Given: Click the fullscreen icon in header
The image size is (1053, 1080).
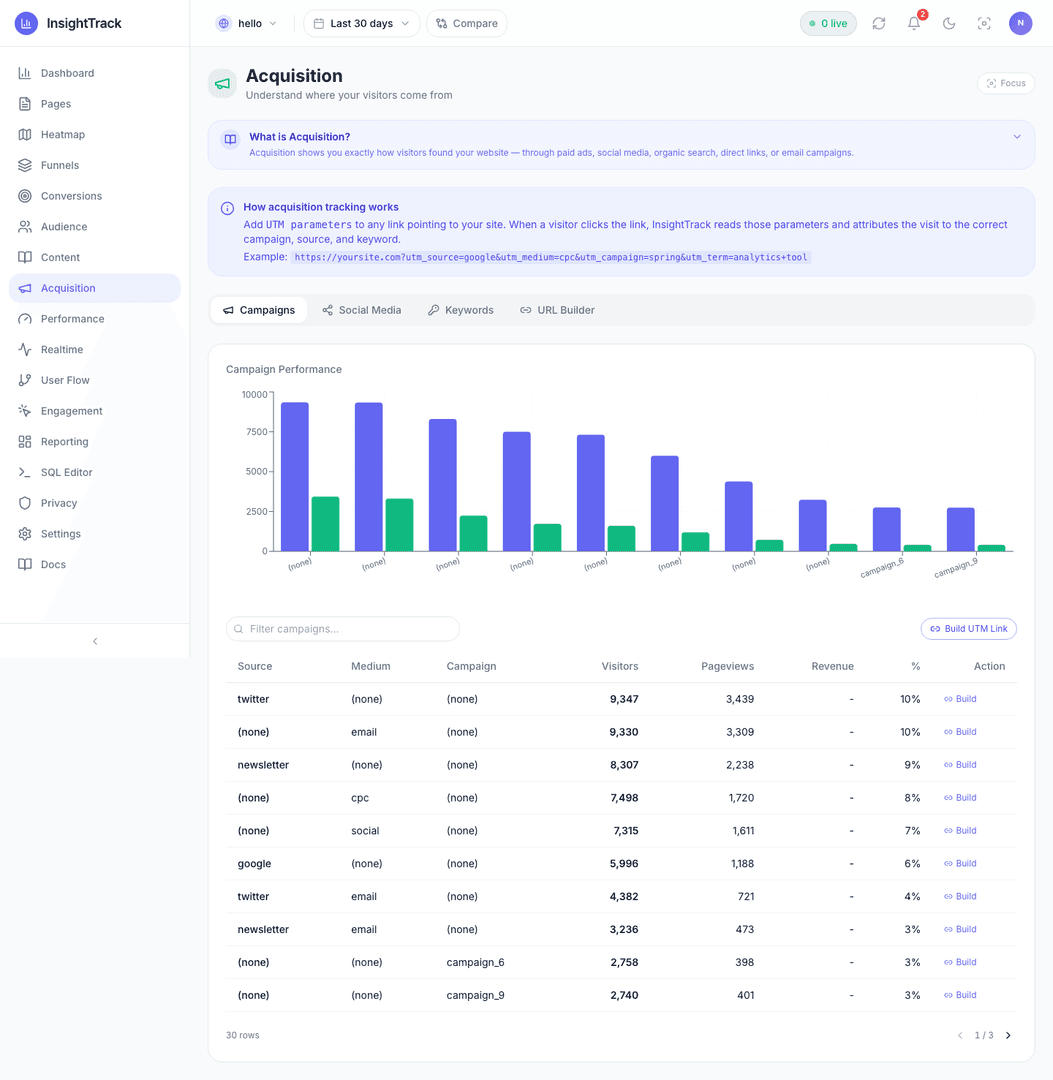Looking at the screenshot, I should coord(984,23).
